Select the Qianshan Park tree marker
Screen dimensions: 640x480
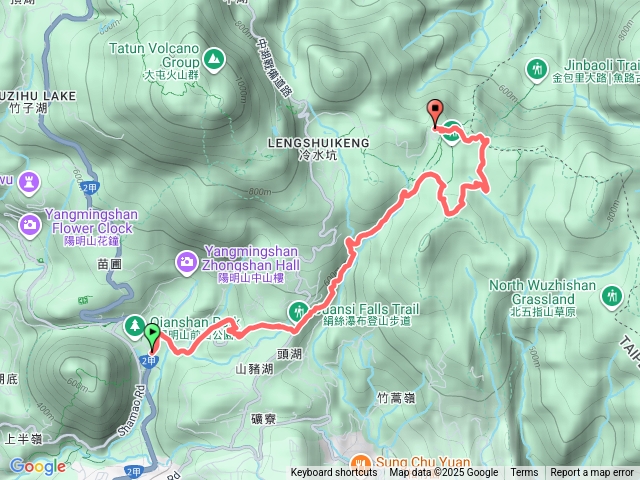click(x=134, y=327)
